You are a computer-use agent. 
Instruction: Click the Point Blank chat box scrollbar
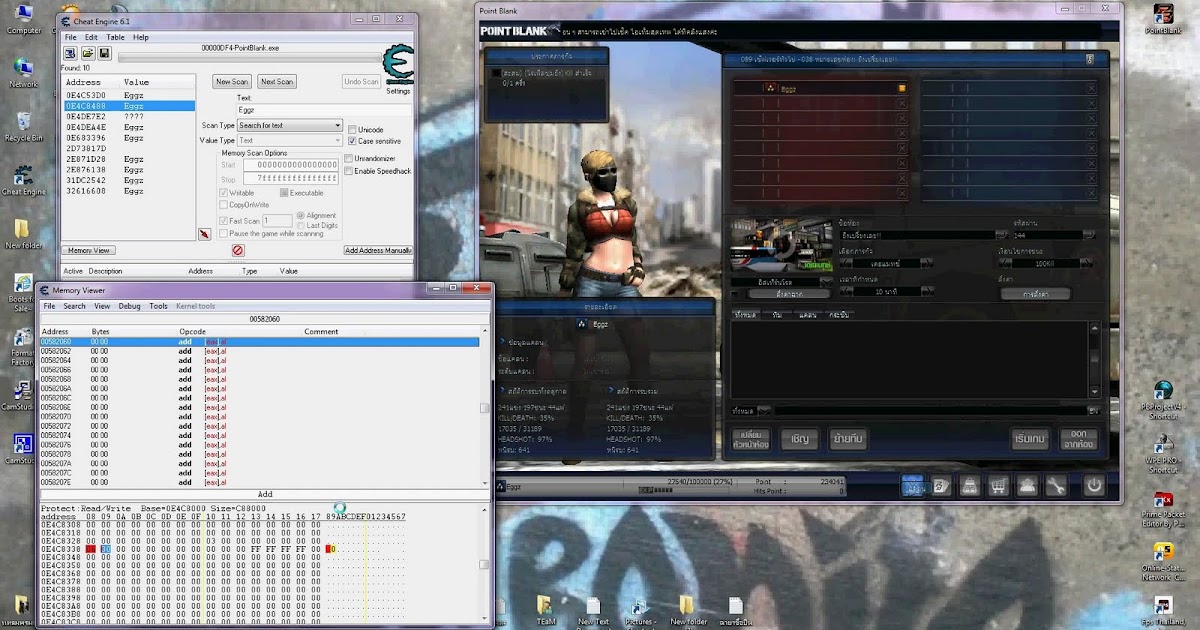tap(1094, 358)
